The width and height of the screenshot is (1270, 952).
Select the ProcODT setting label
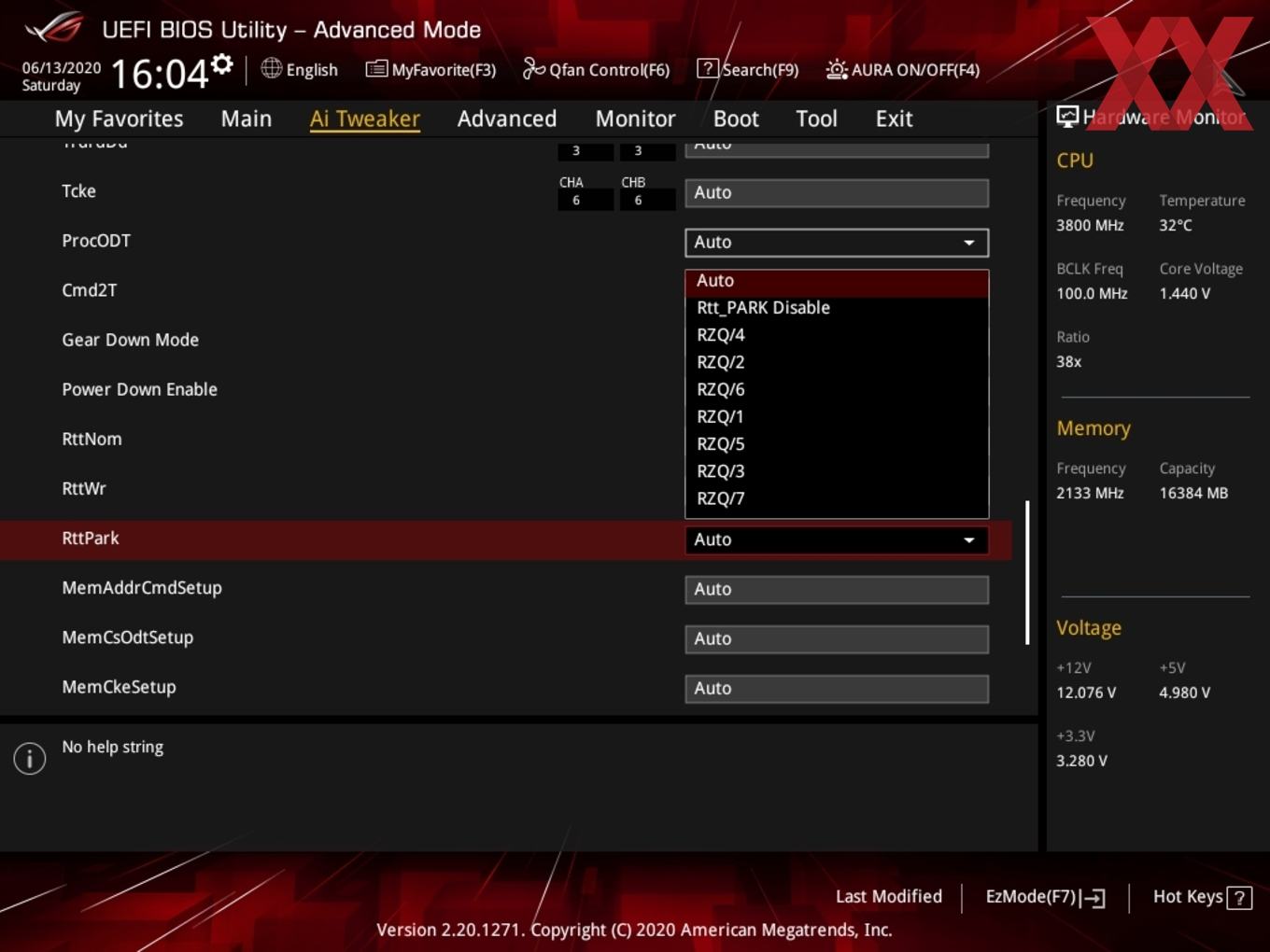[x=96, y=241]
